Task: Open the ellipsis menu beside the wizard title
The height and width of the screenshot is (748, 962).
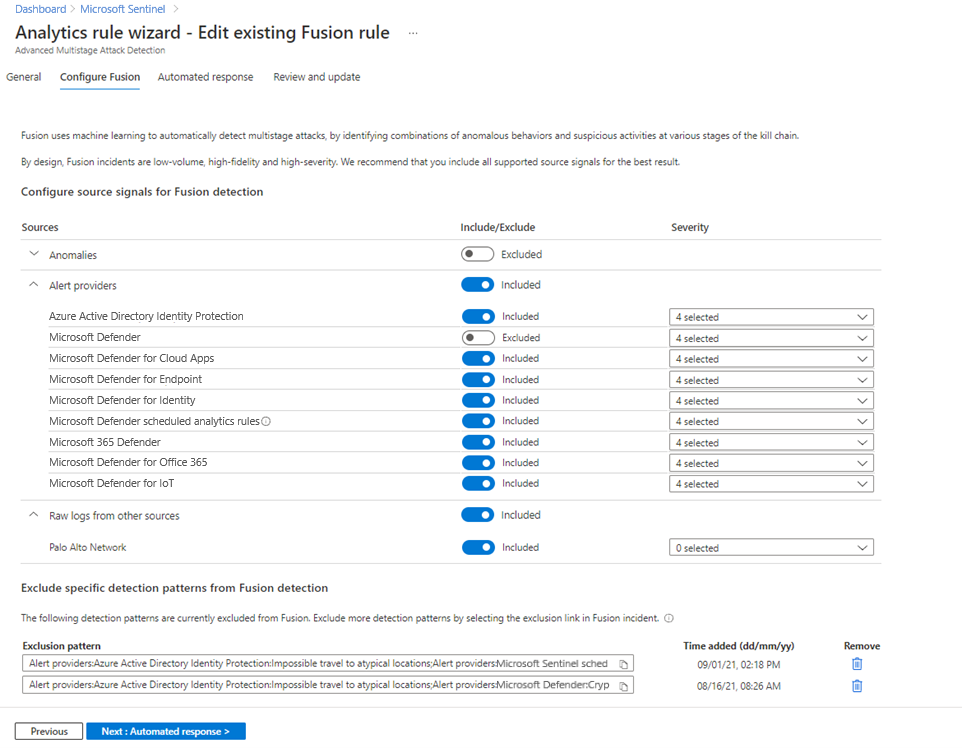Action: point(412,33)
